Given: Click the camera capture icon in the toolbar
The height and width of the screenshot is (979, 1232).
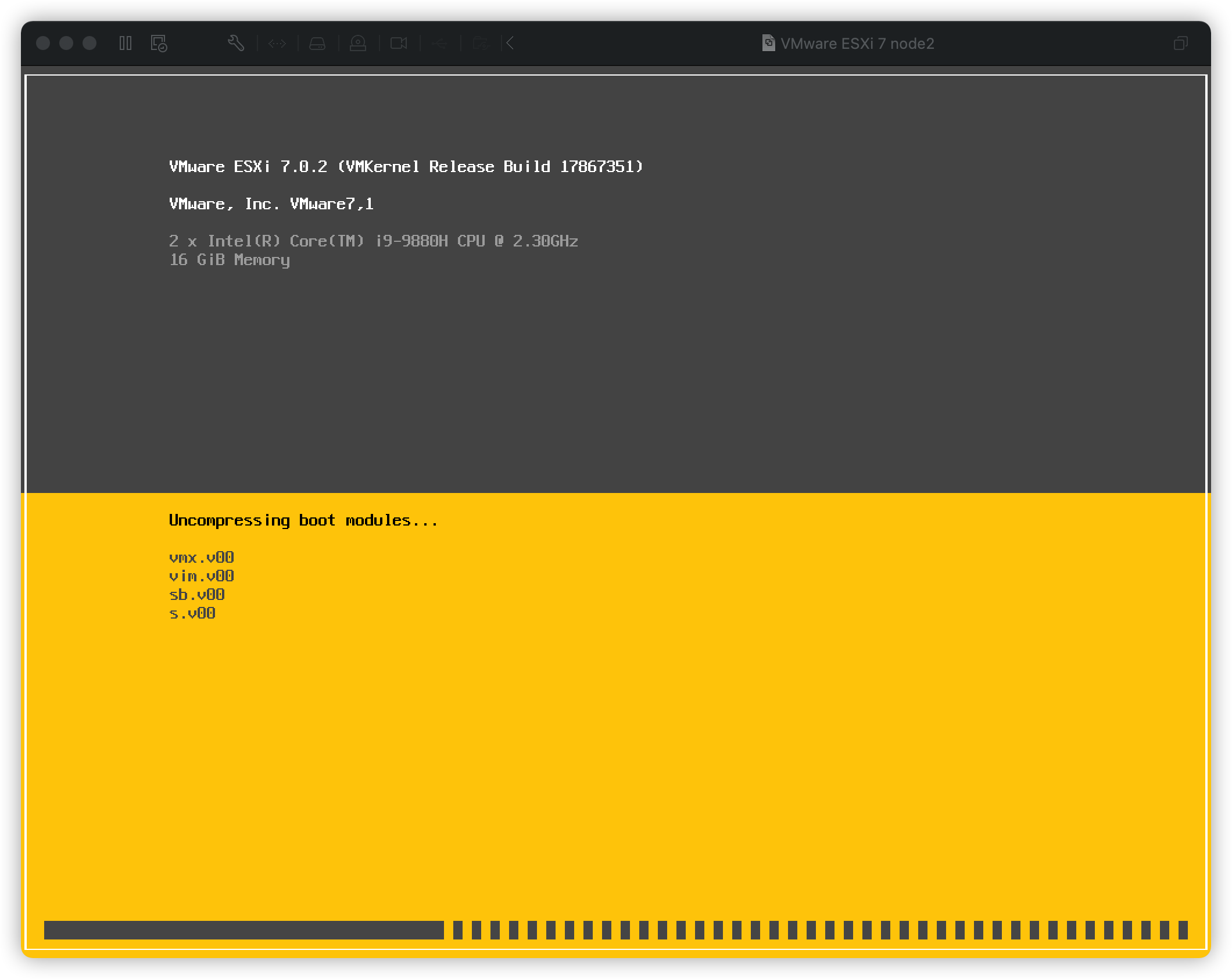Looking at the screenshot, I should pos(400,44).
